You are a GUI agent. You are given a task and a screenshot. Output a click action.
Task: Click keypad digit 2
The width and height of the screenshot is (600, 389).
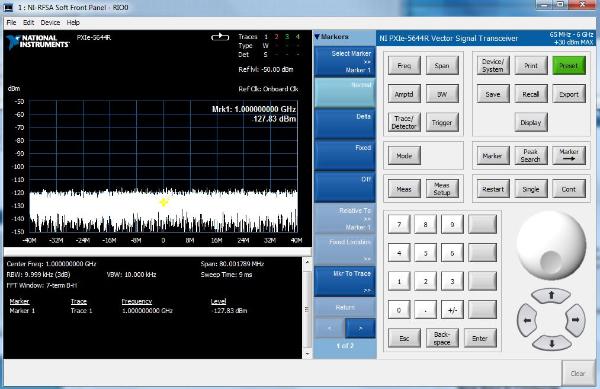425,281
